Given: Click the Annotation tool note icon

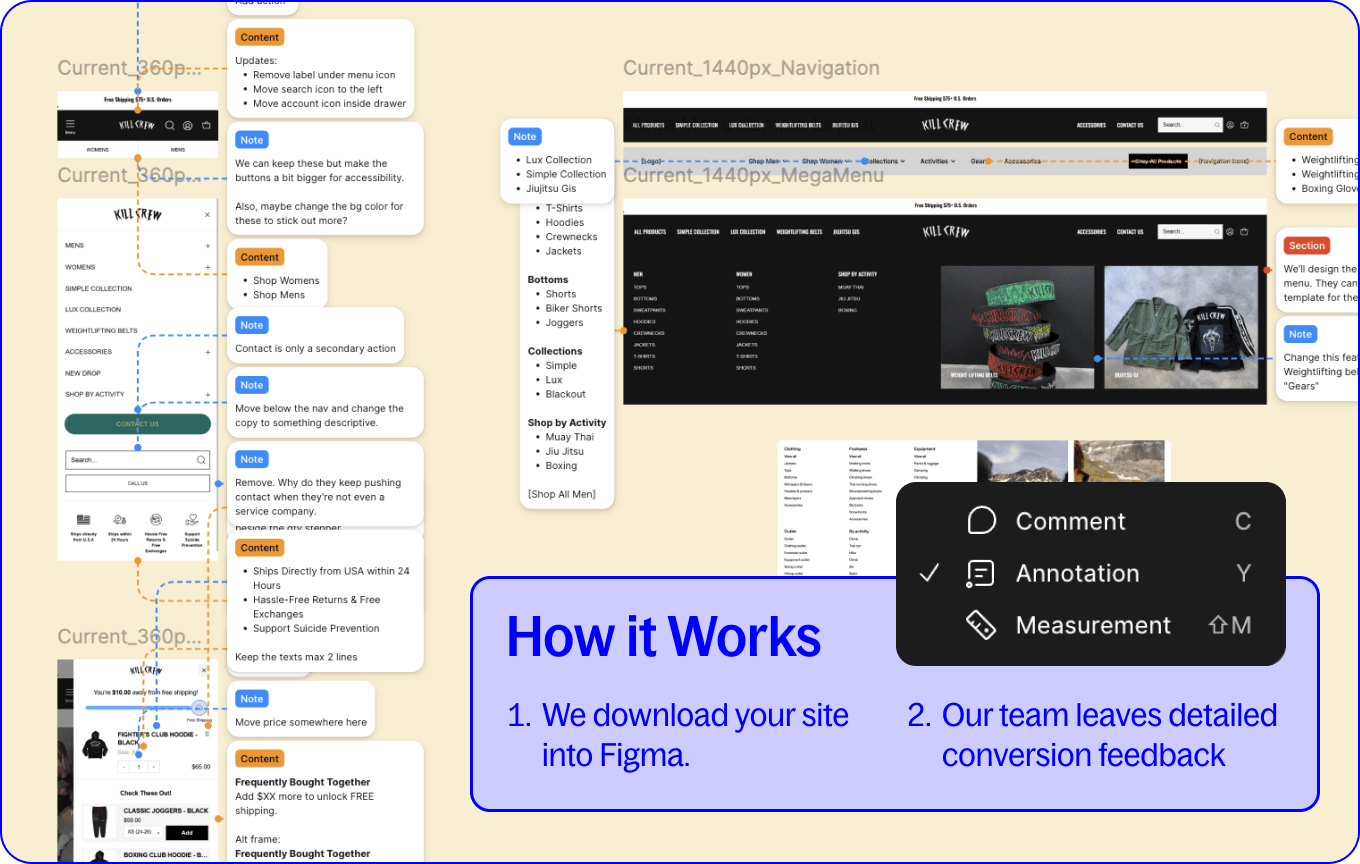Looking at the screenshot, I should coord(981,573).
